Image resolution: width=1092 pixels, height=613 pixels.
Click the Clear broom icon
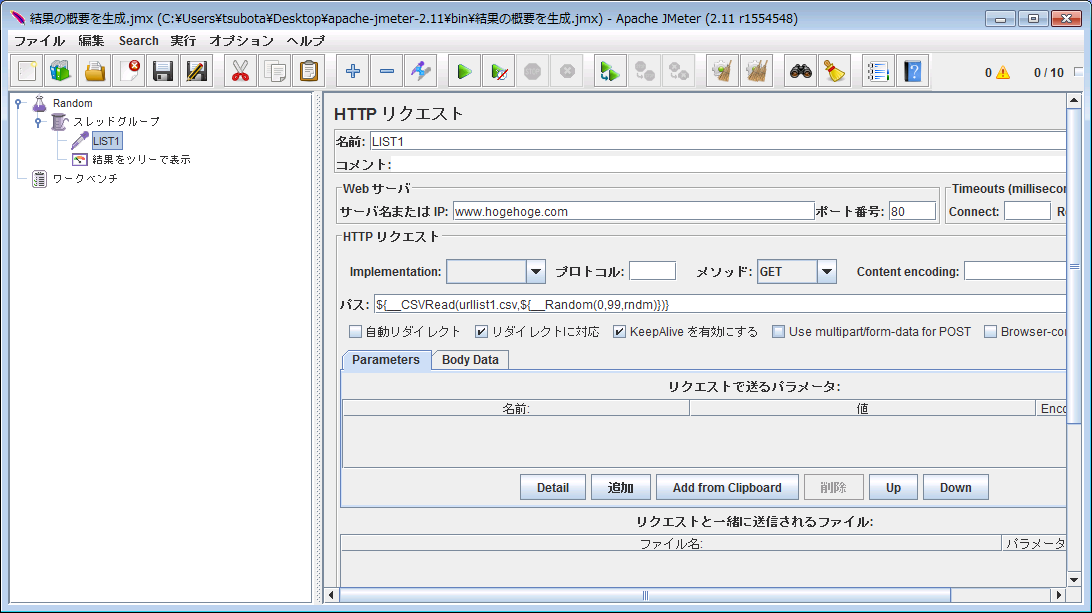pyautogui.click(x=722, y=71)
